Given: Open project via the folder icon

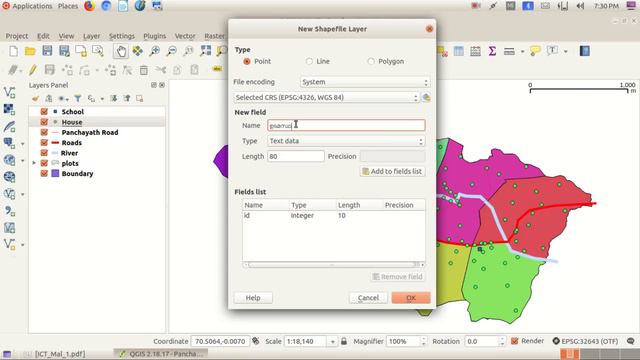Looking at the screenshot, I should (x=30, y=51).
